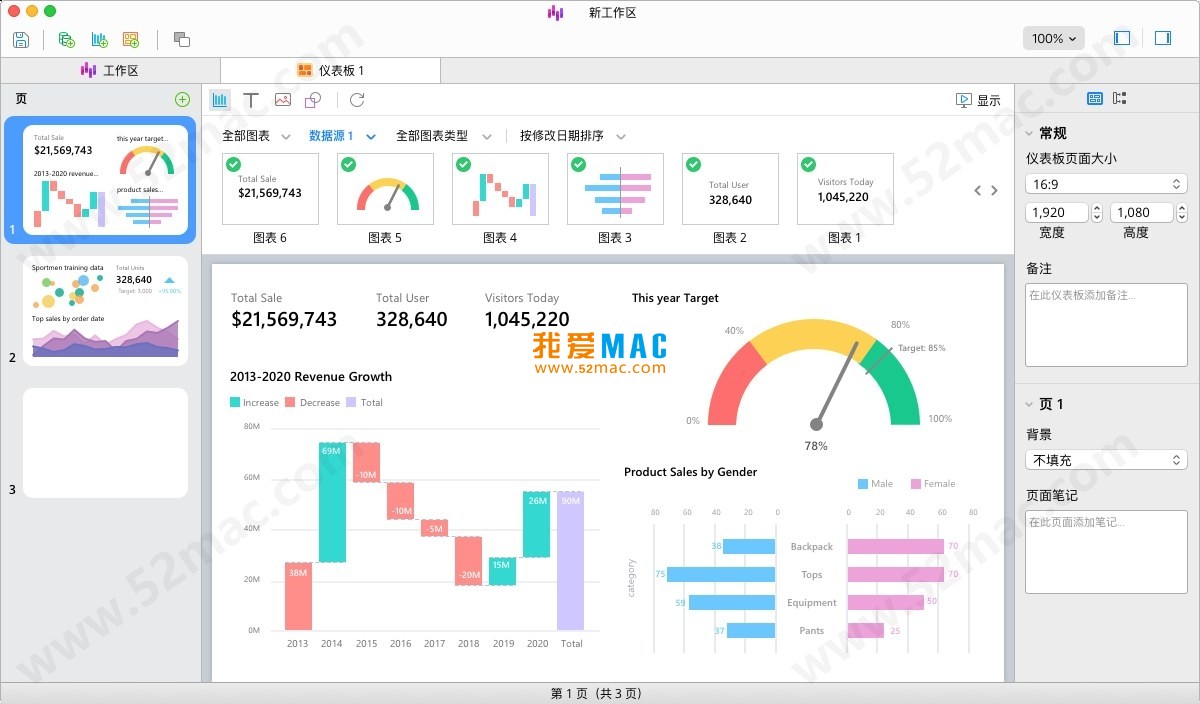Switch to the 工作区 tab

pyautogui.click(x=110, y=70)
